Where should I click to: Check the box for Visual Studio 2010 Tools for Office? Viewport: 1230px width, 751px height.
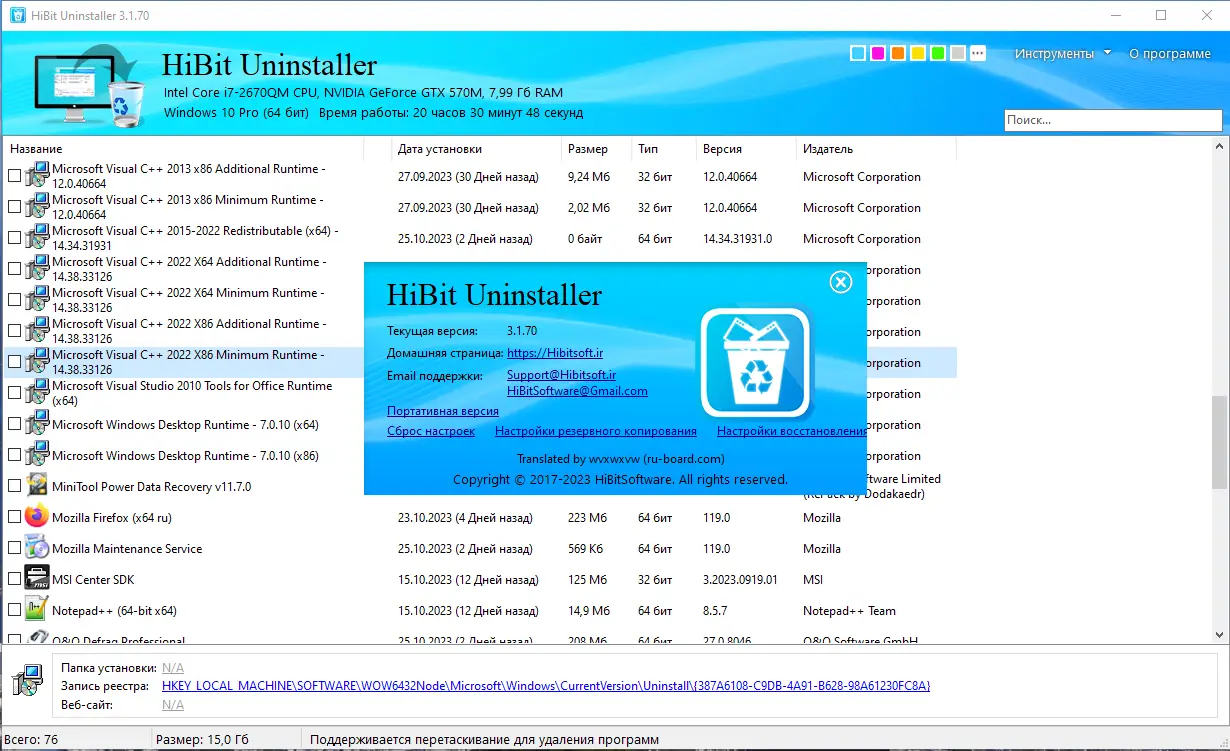pos(14,393)
